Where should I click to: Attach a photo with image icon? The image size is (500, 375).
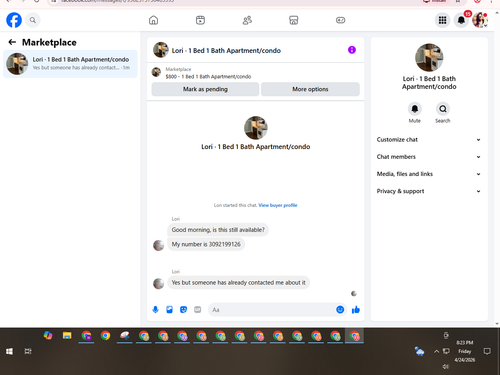pyautogui.click(x=169, y=310)
